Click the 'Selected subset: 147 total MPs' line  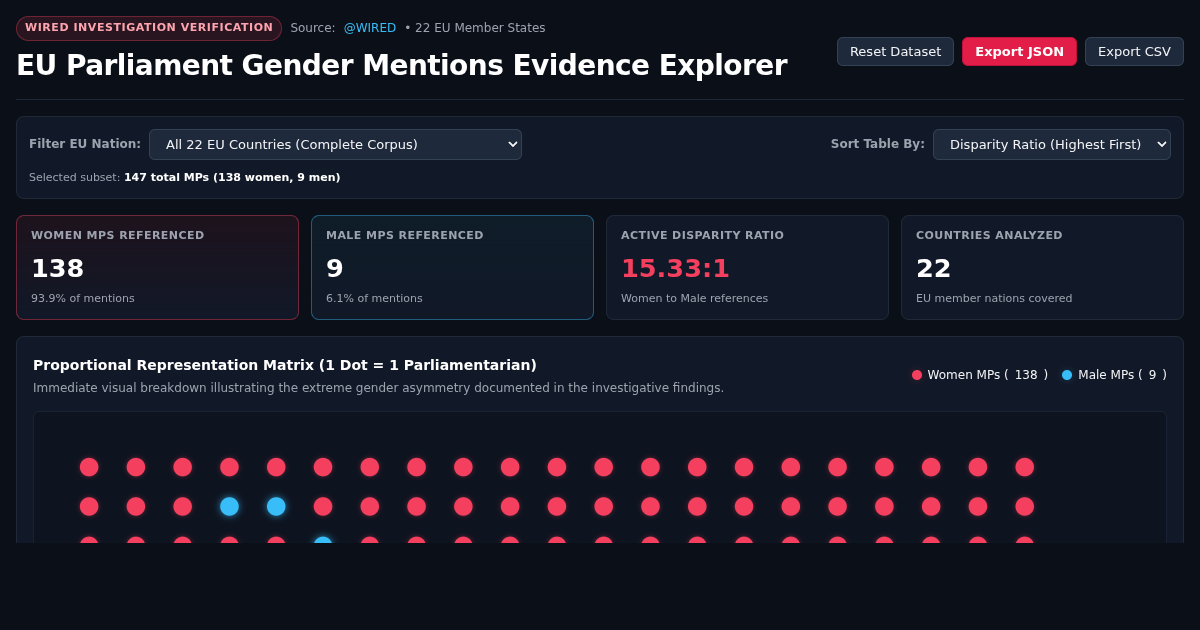185,177
